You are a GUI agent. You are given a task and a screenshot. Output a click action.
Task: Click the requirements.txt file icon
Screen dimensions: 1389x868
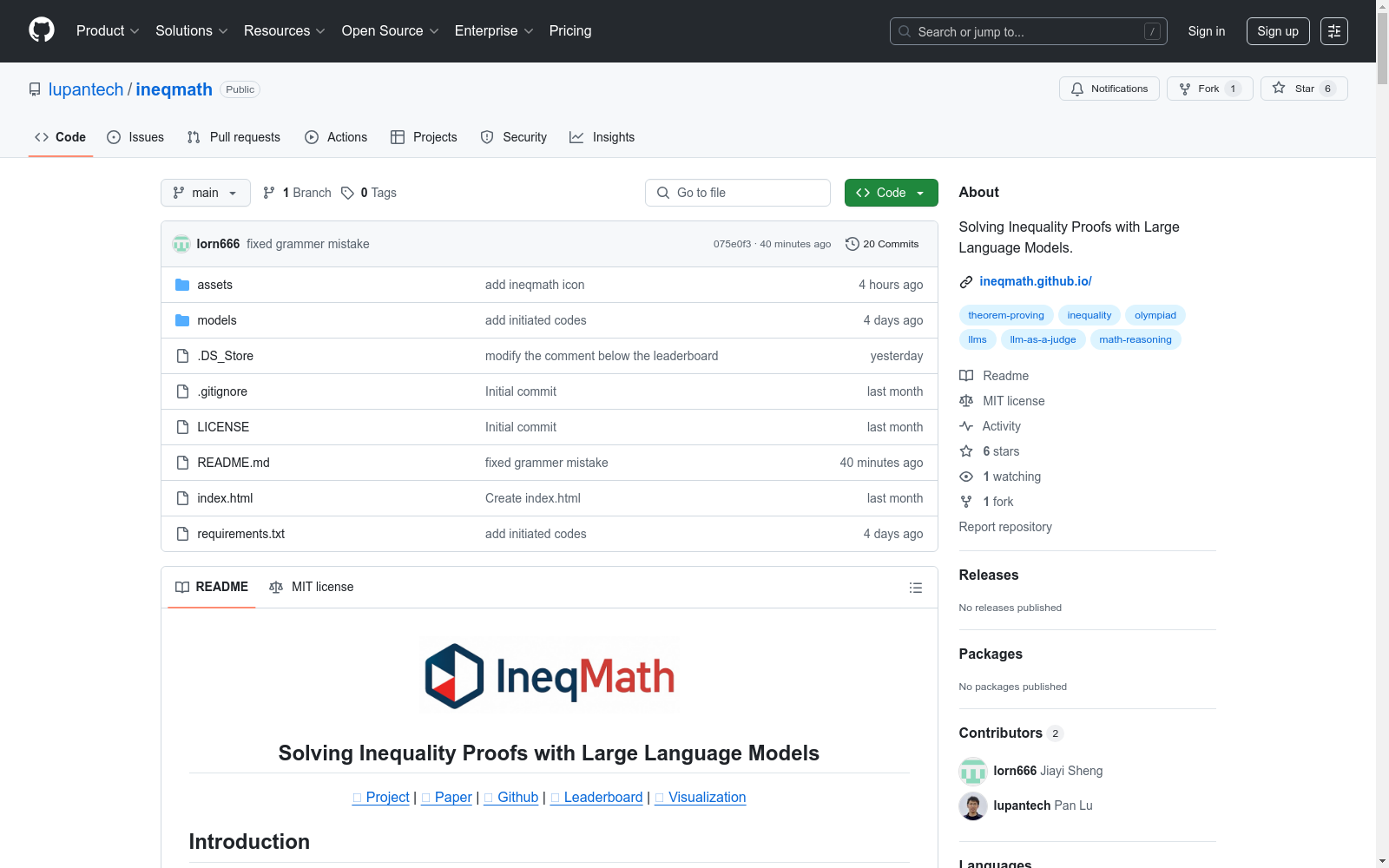pyautogui.click(x=182, y=534)
